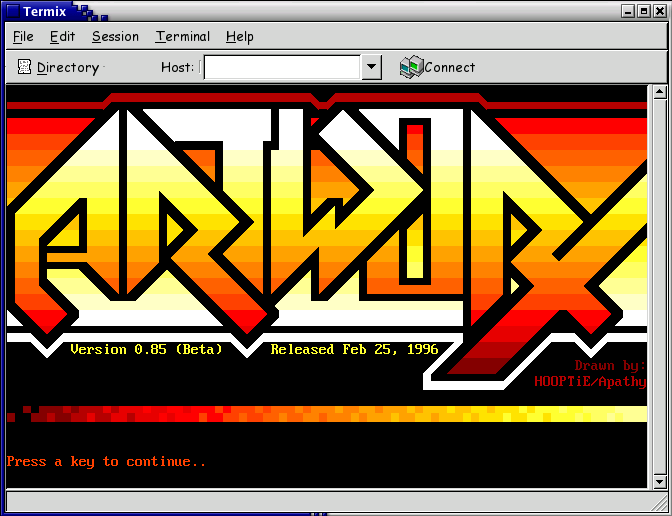Click the Directory button label
Image resolution: width=672 pixels, height=516 pixels.
pos(68,68)
